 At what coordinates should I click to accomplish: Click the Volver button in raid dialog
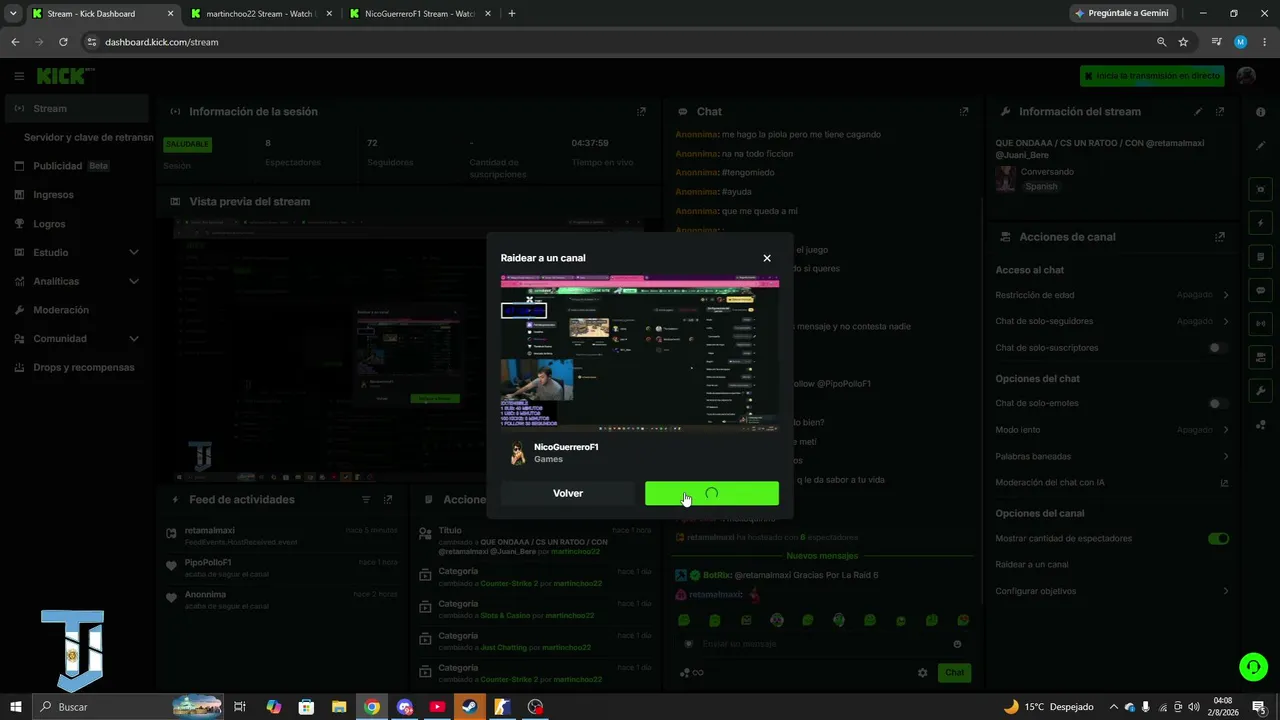(x=567, y=493)
